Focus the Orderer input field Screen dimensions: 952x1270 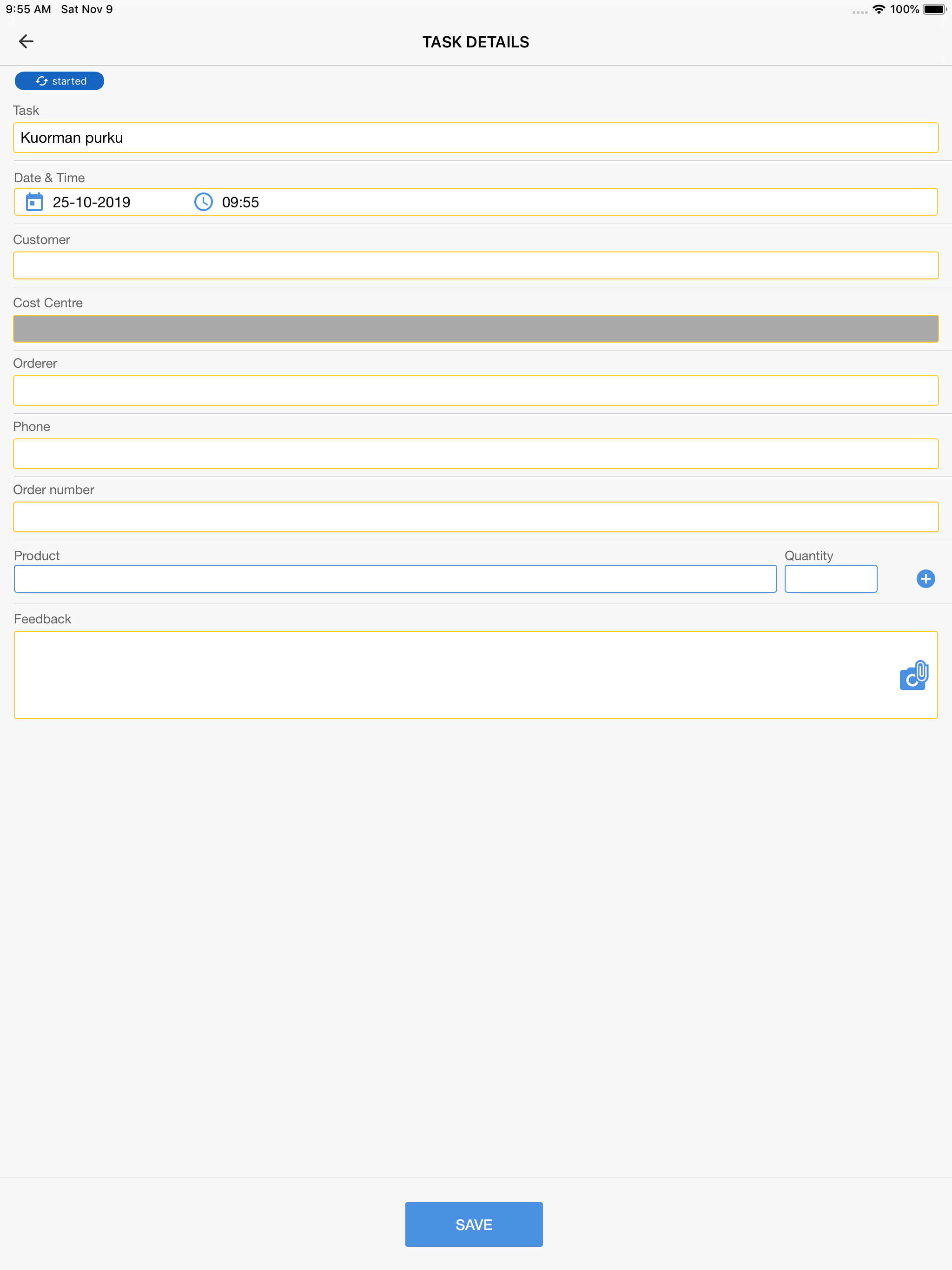pyautogui.click(x=476, y=390)
